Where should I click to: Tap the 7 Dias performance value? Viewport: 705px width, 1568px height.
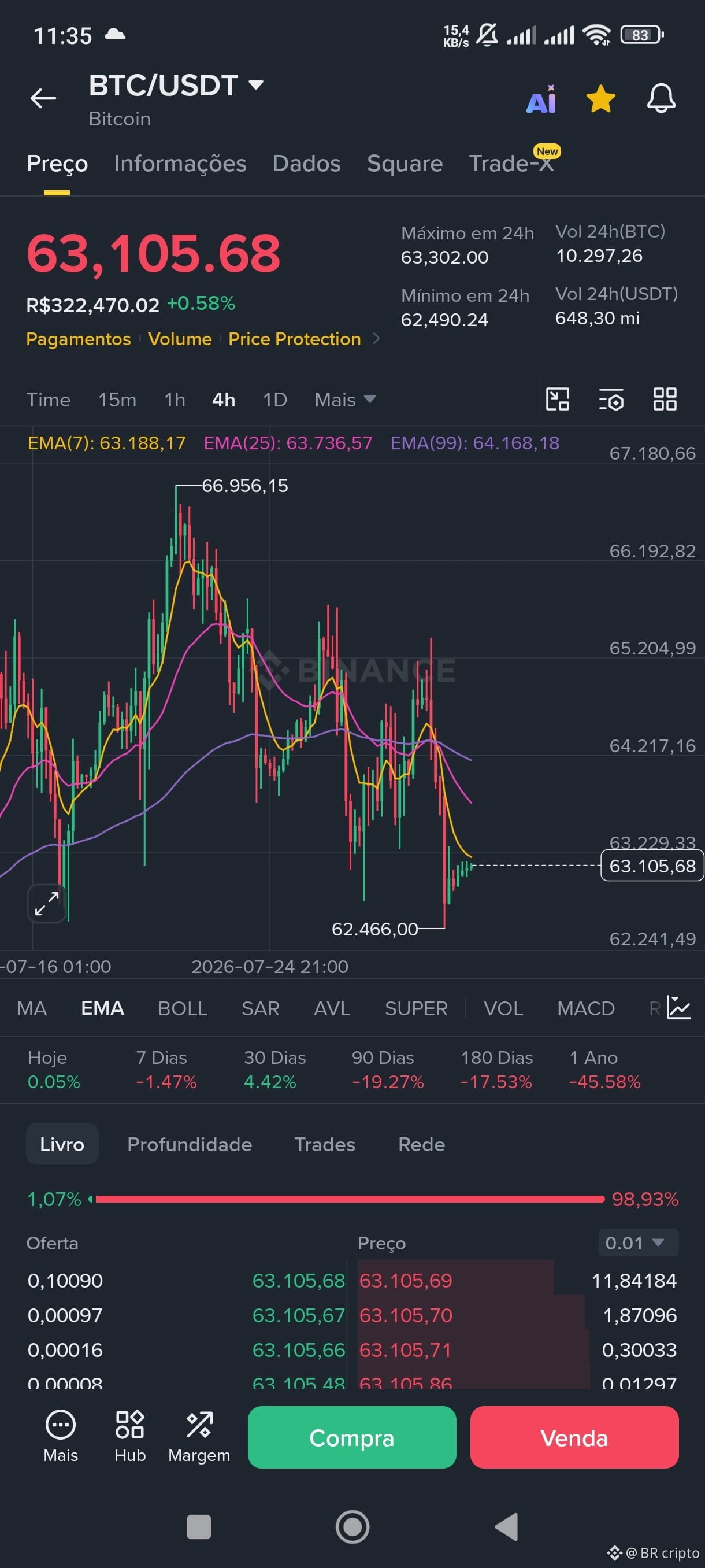pos(166,1082)
